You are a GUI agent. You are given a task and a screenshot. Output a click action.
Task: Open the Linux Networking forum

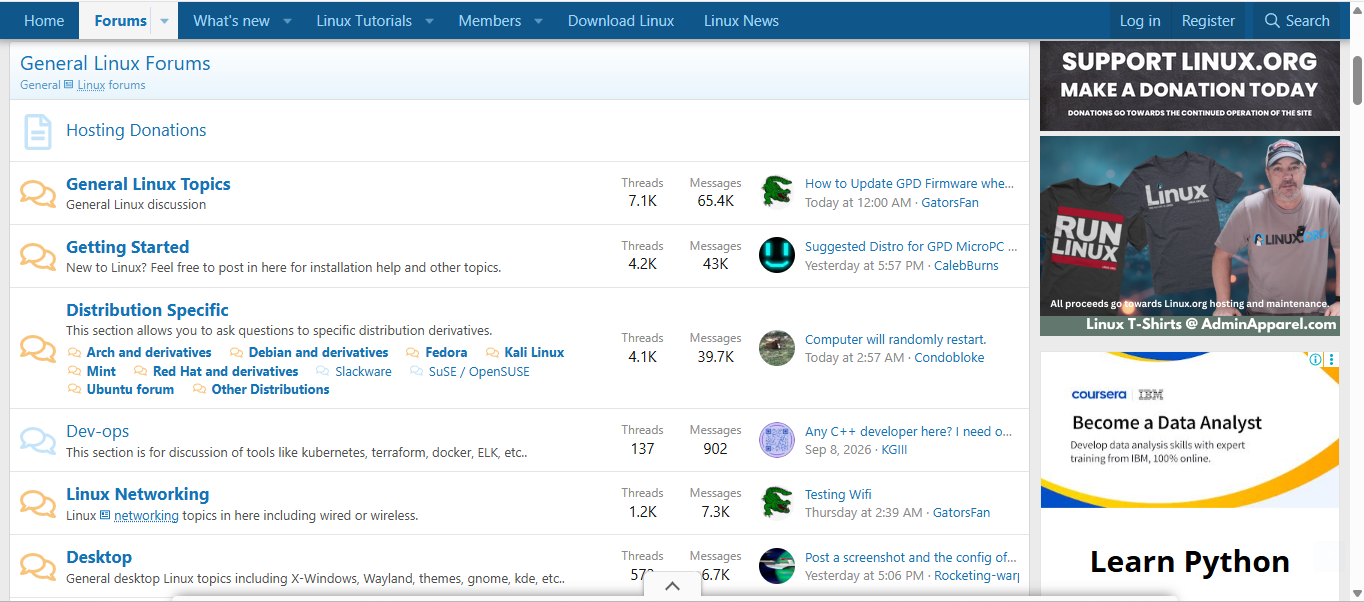click(x=137, y=494)
